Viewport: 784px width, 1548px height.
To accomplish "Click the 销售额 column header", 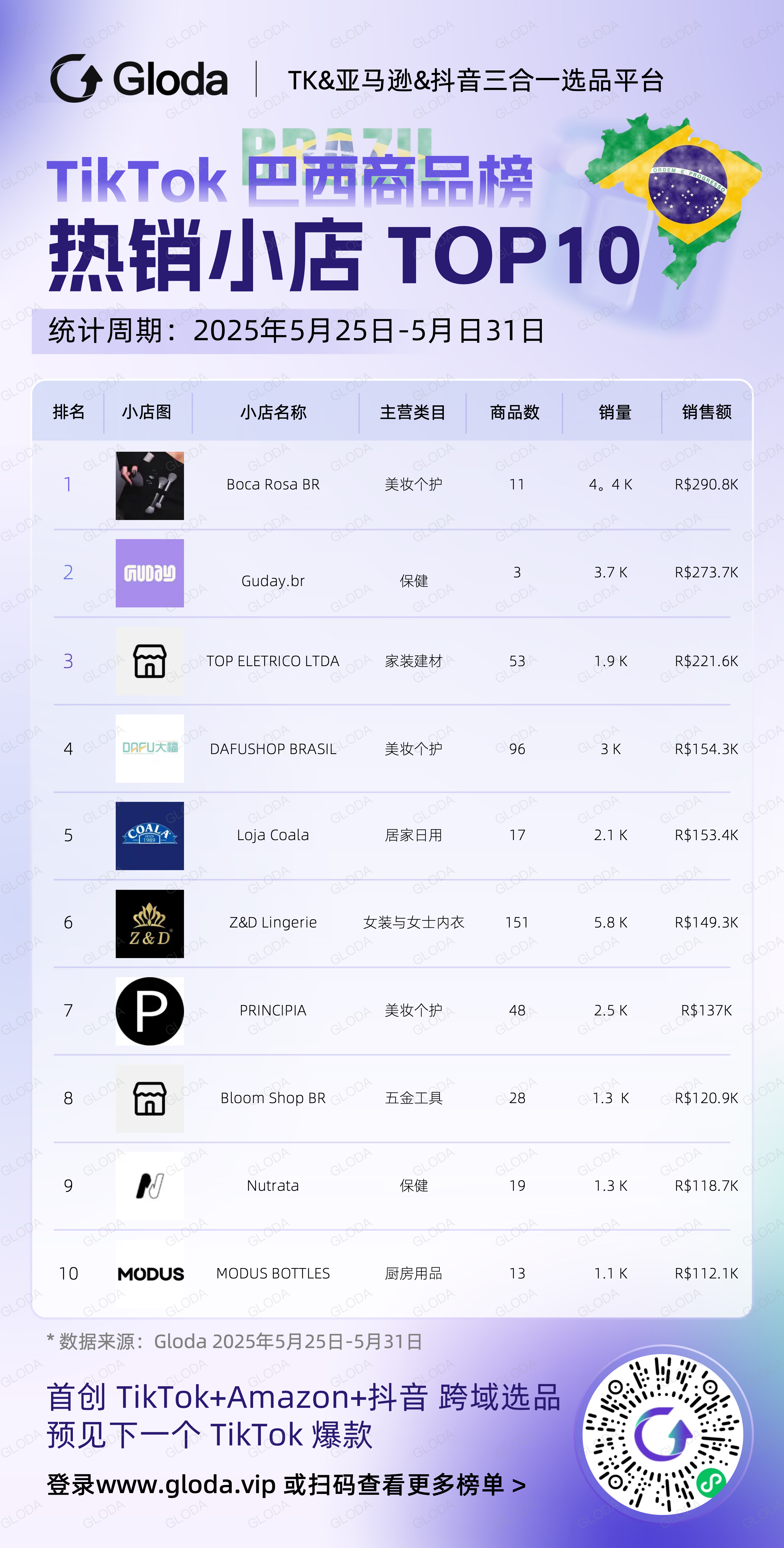I will [706, 412].
